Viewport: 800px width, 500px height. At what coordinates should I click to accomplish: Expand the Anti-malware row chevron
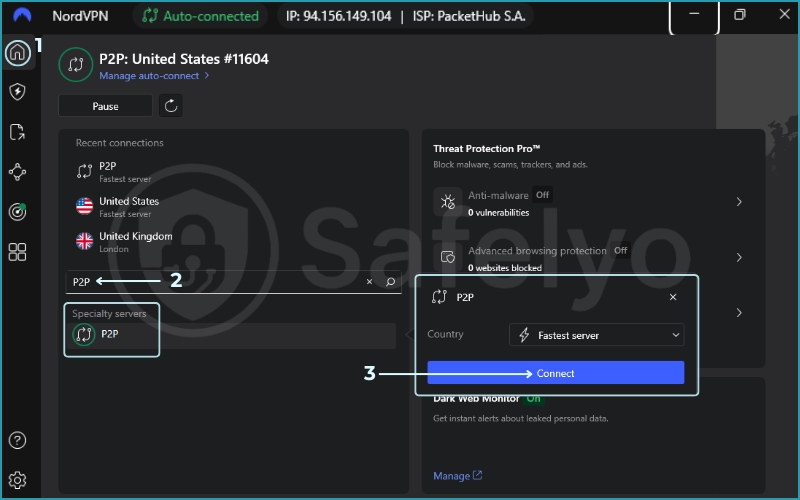pyautogui.click(x=739, y=202)
